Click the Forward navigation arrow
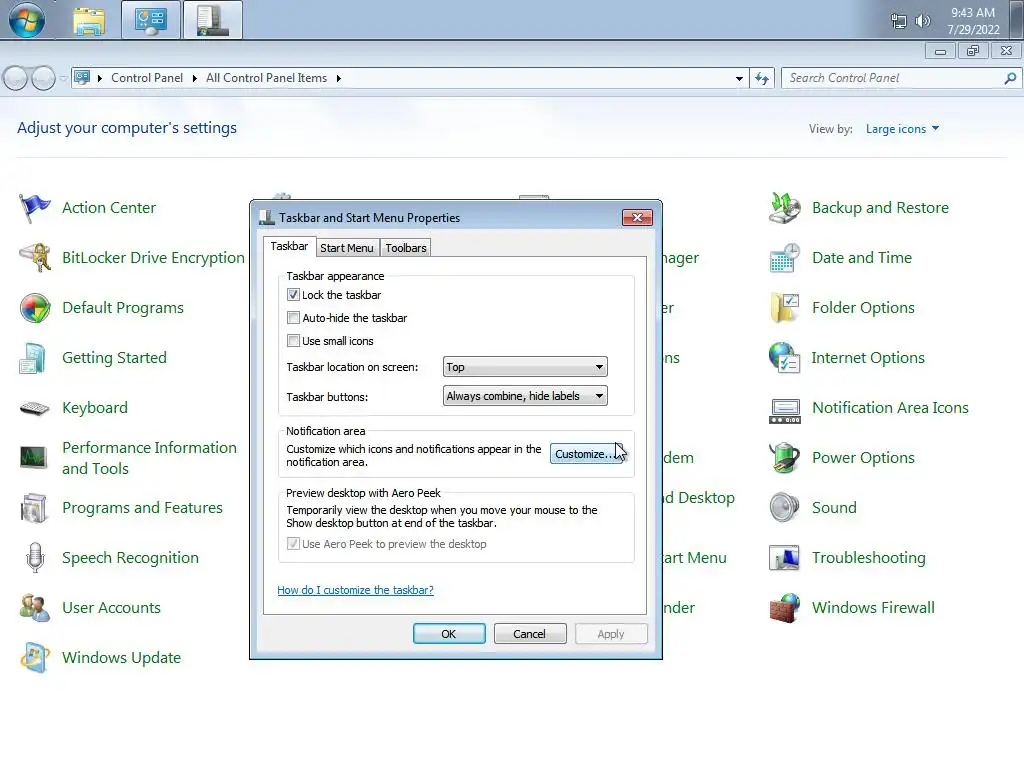Screen dimensions: 1024x768 click(43, 78)
